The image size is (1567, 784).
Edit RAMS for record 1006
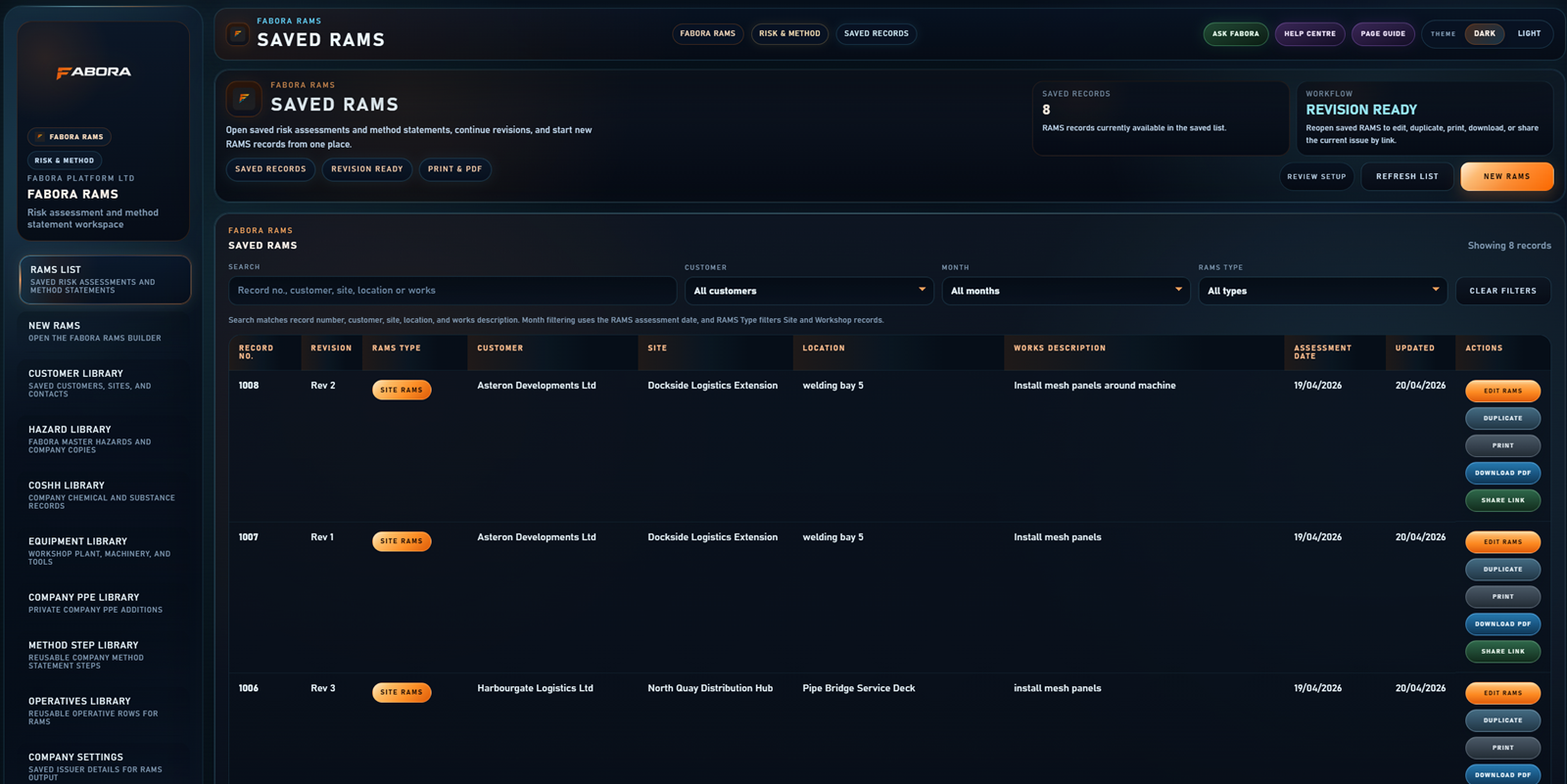point(1502,693)
